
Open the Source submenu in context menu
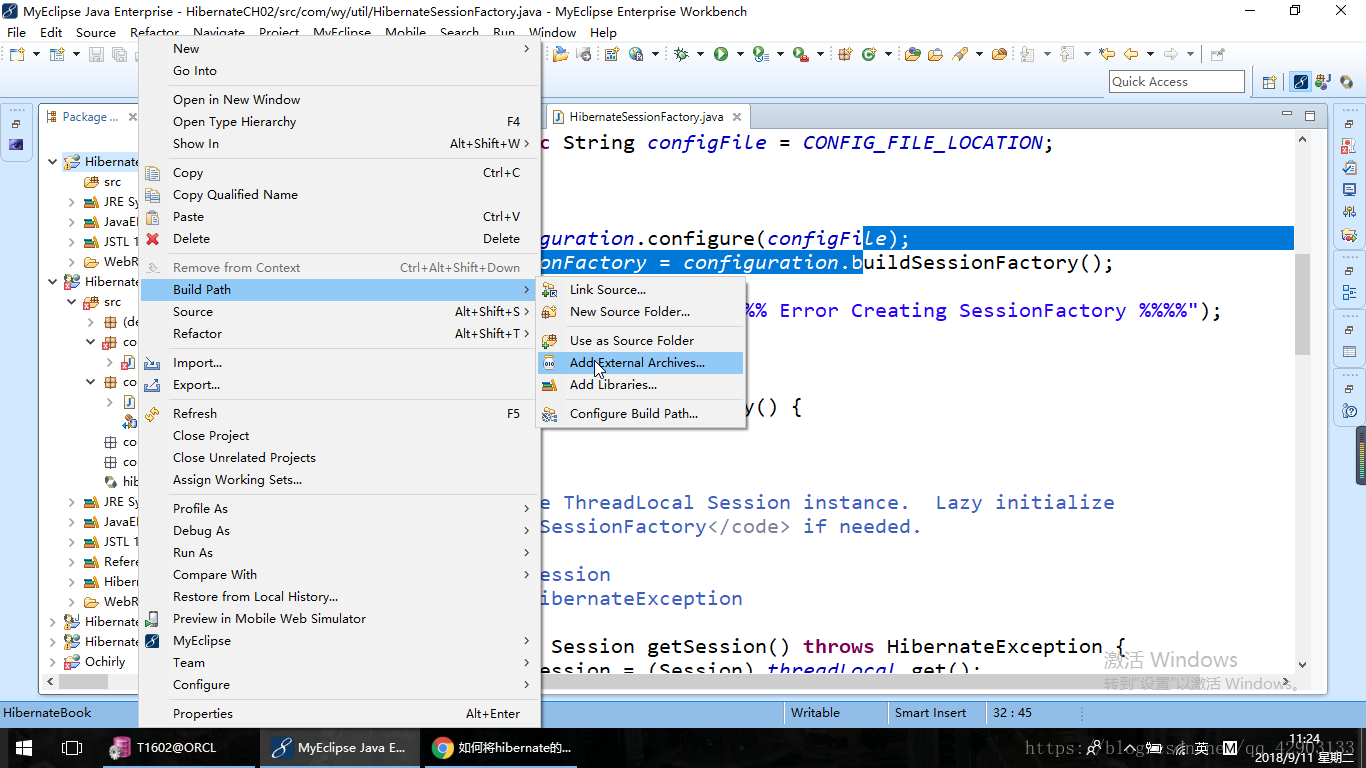click(x=339, y=312)
